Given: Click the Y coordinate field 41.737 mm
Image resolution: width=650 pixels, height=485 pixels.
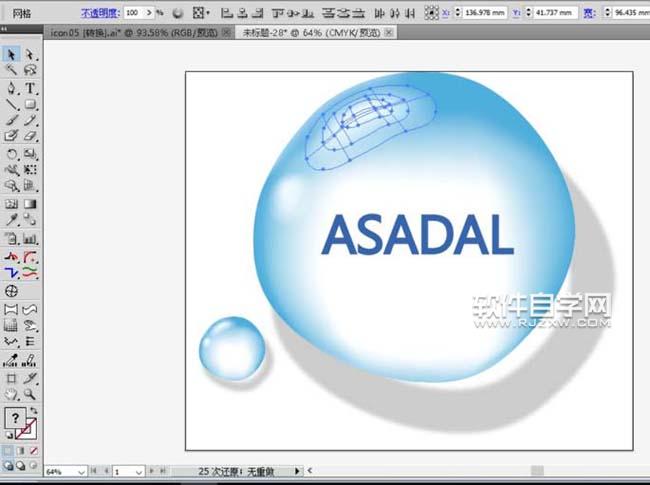Looking at the screenshot, I should pyautogui.click(x=555, y=12).
